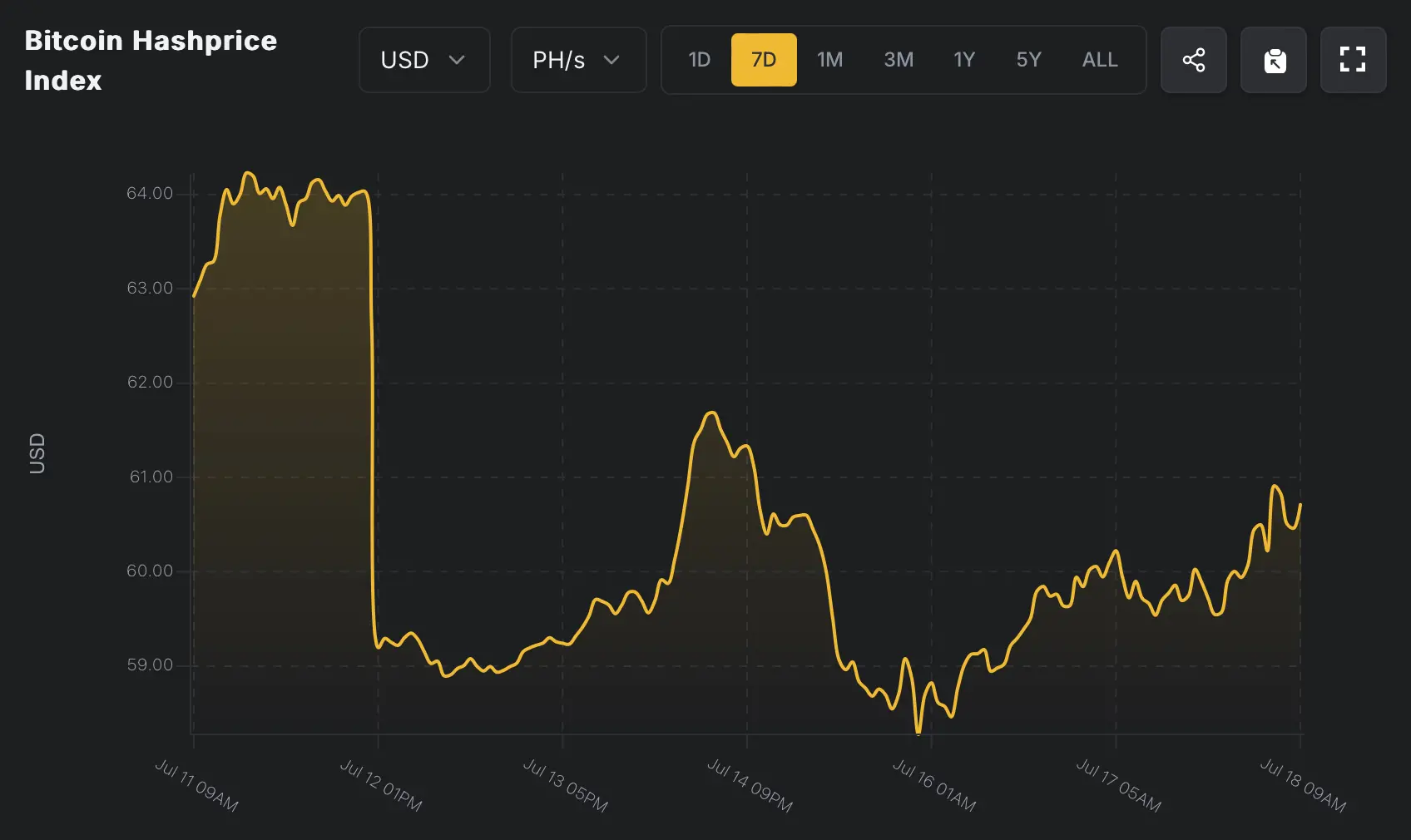1411x840 pixels.
Task: Click the 59.00 y-axis label
Action: (x=150, y=665)
